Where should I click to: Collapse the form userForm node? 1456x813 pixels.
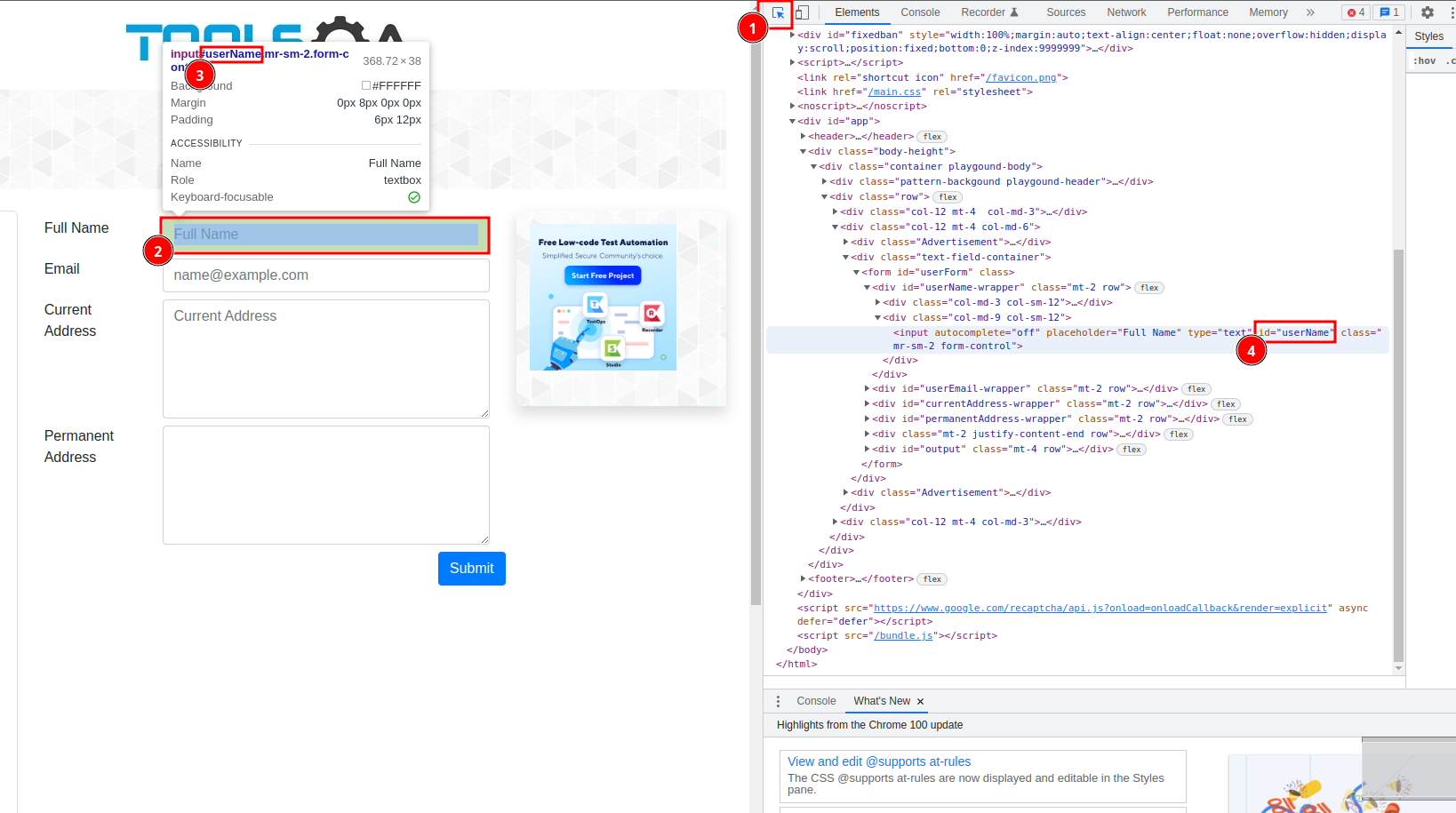point(856,272)
